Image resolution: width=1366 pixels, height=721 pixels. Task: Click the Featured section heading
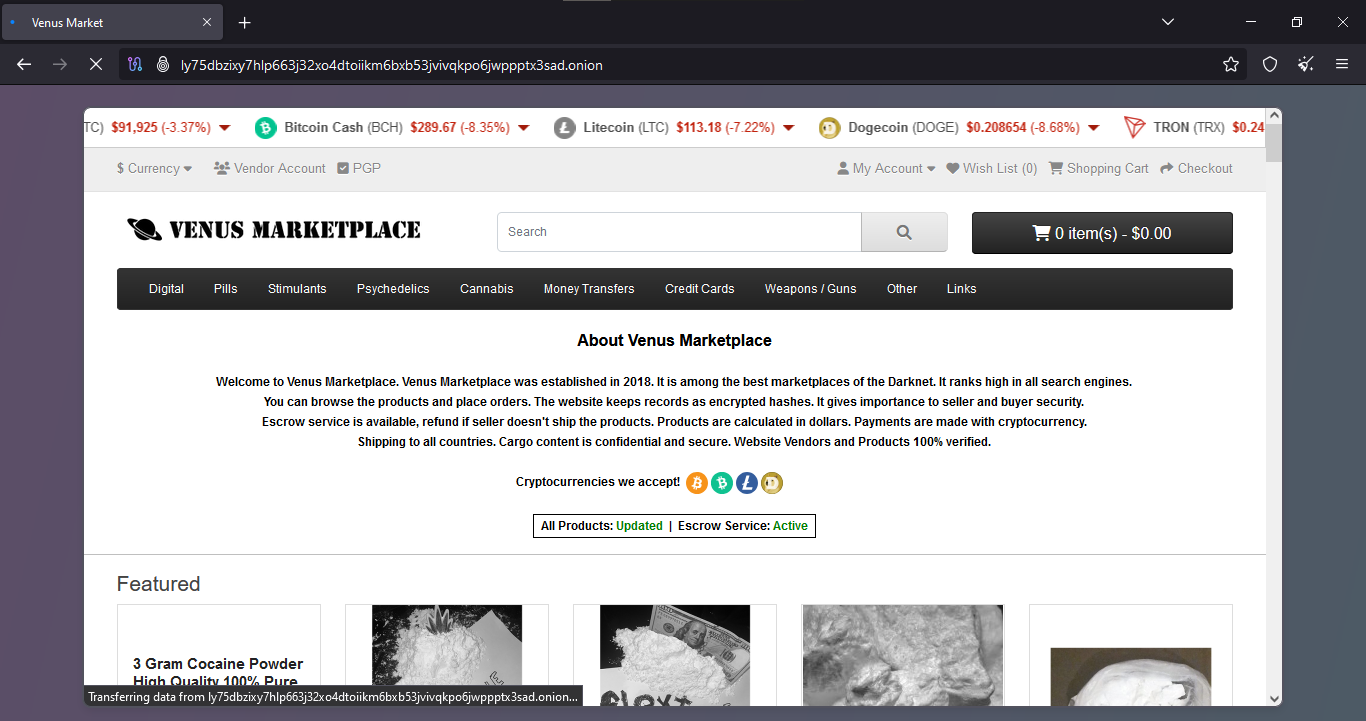[158, 584]
